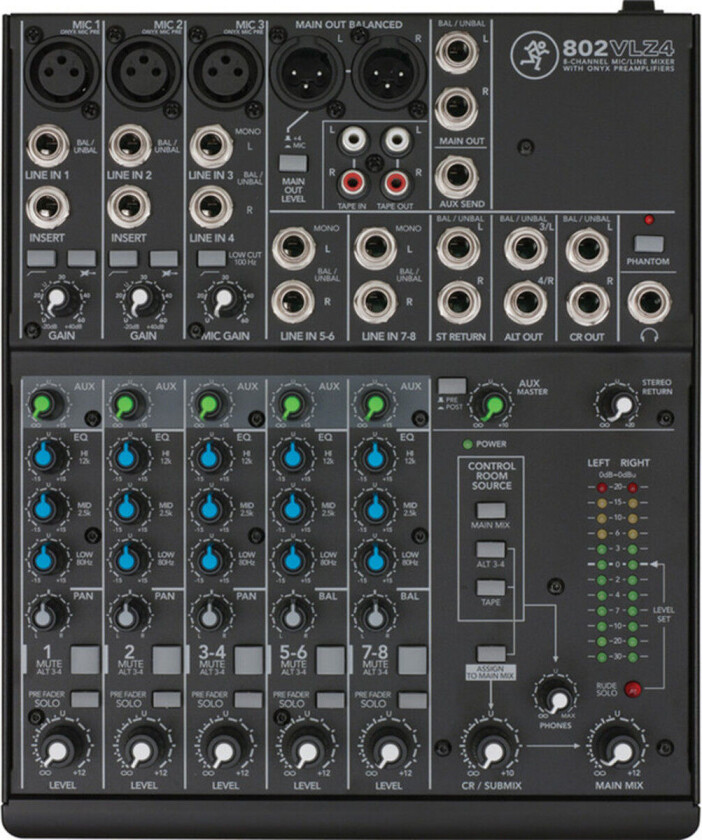Viewport: 702px width, 840px height.
Task: Toggle the Channel 7-8 MUTE button
Action: pyautogui.click(x=413, y=659)
